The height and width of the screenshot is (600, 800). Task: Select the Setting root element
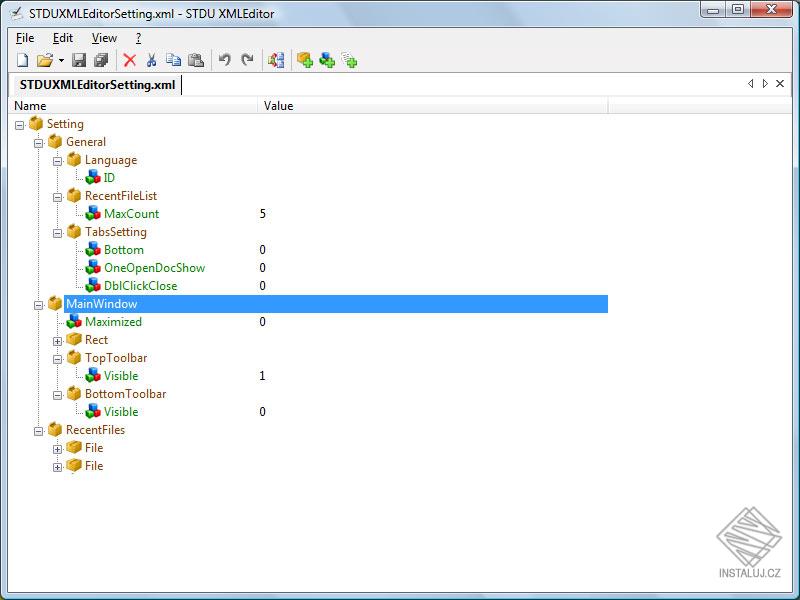coord(65,124)
